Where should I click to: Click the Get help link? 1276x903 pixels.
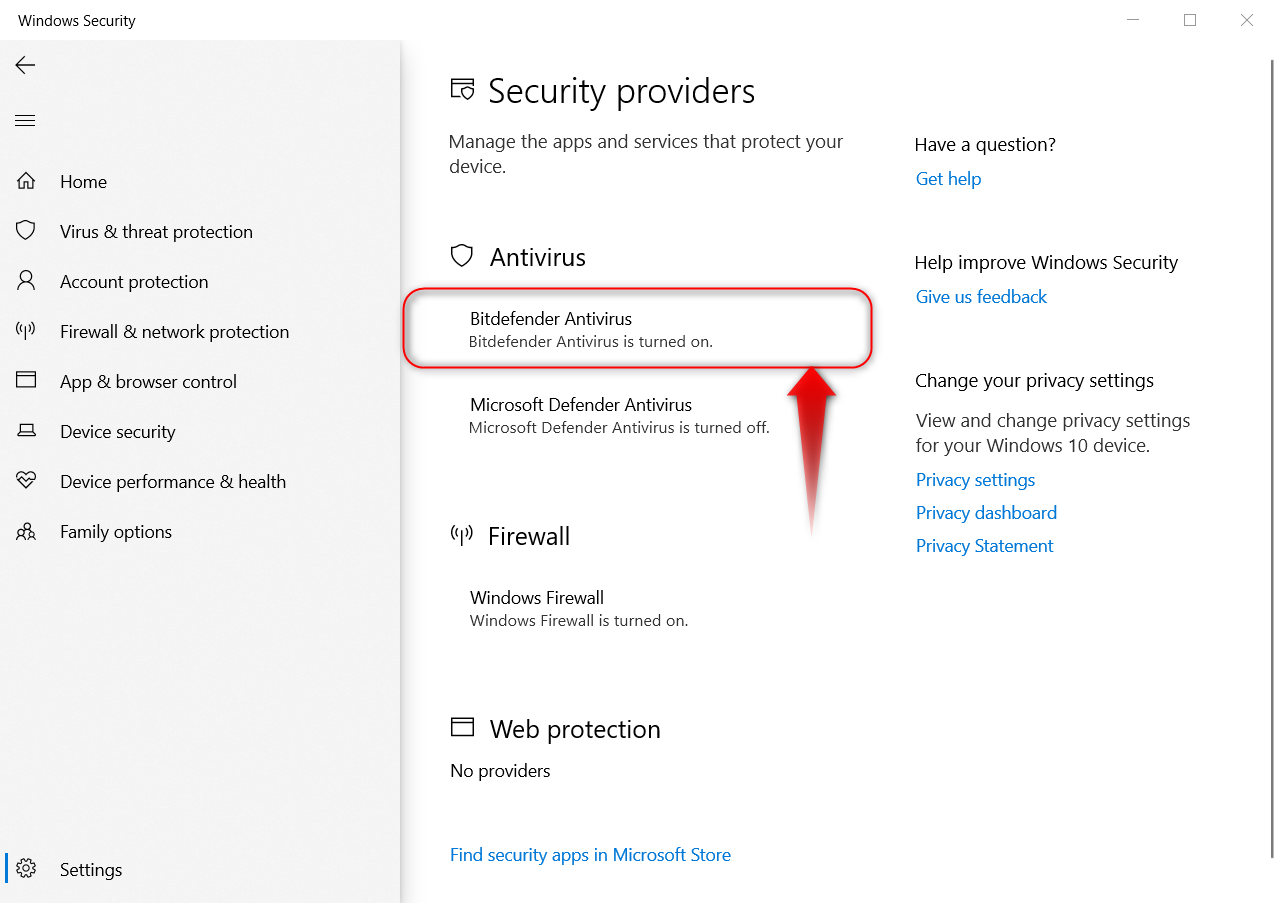pyautogui.click(x=948, y=179)
